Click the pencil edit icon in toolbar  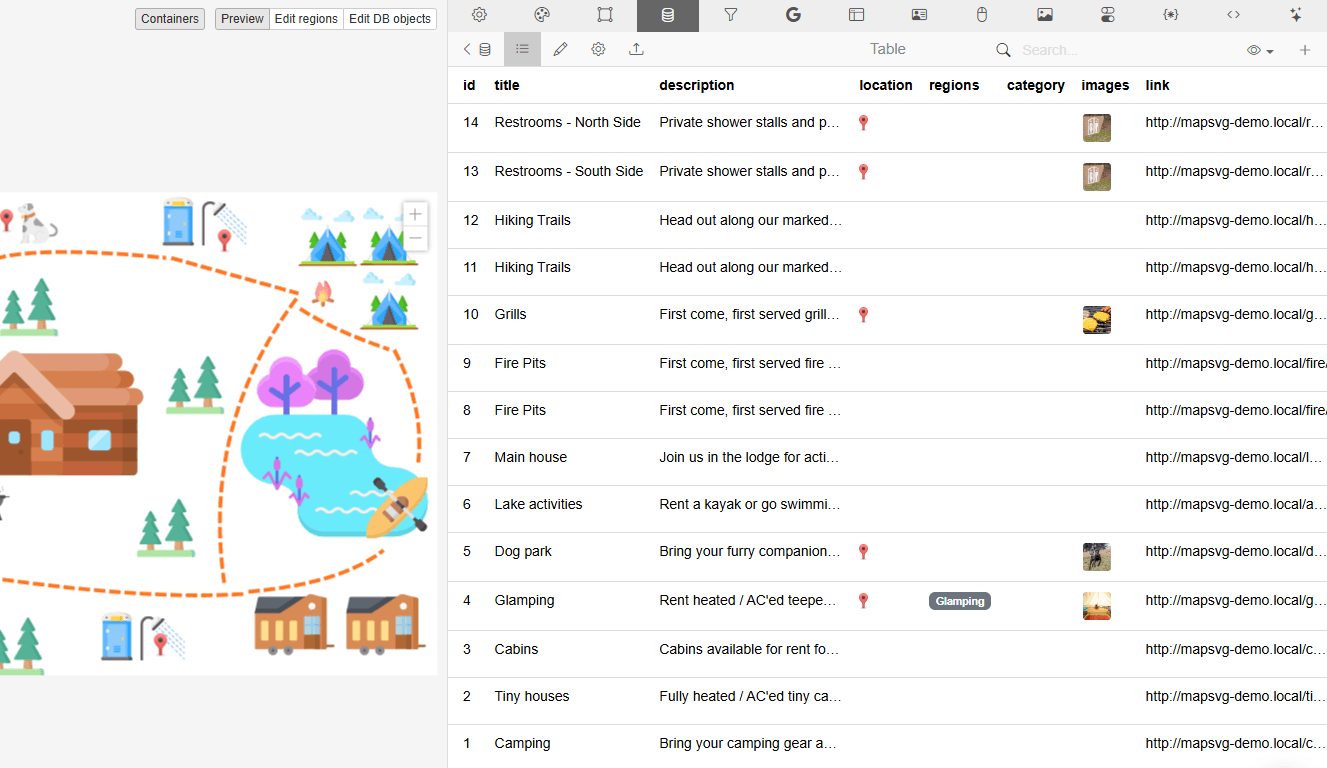[560, 49]
